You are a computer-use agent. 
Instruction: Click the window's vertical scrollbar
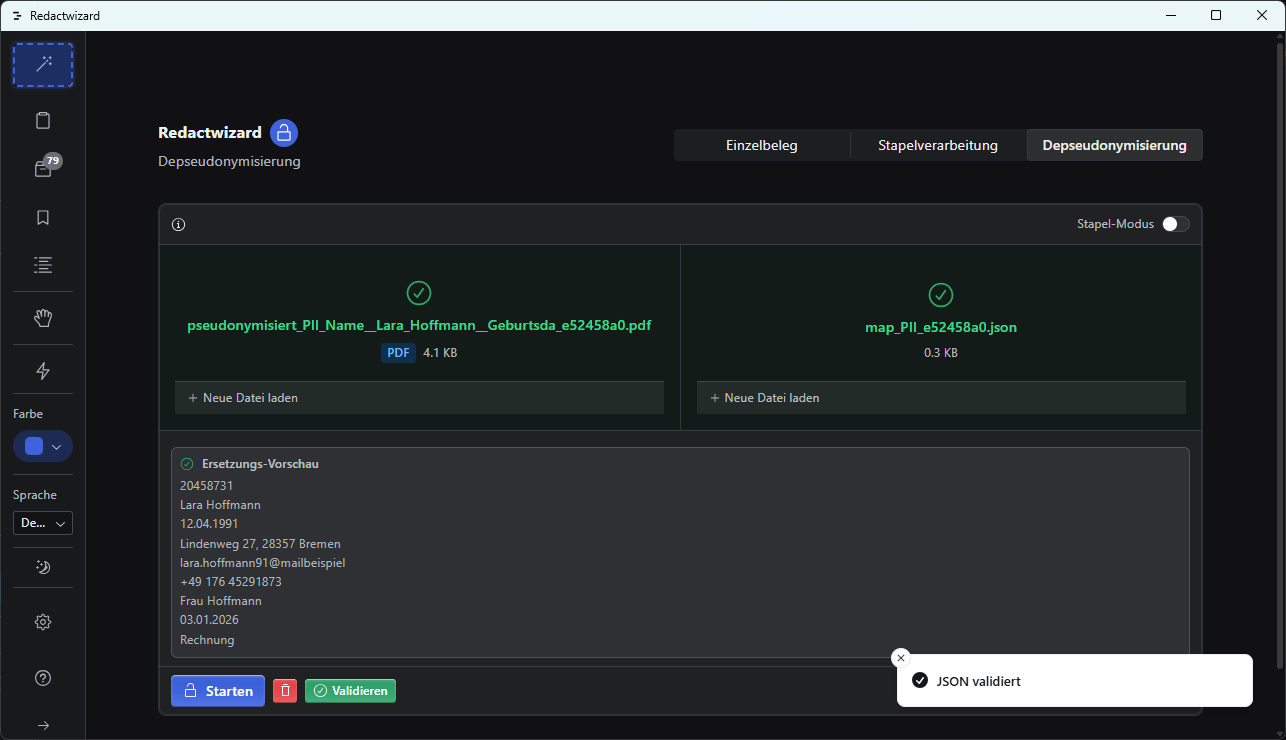pos(1280,355)
